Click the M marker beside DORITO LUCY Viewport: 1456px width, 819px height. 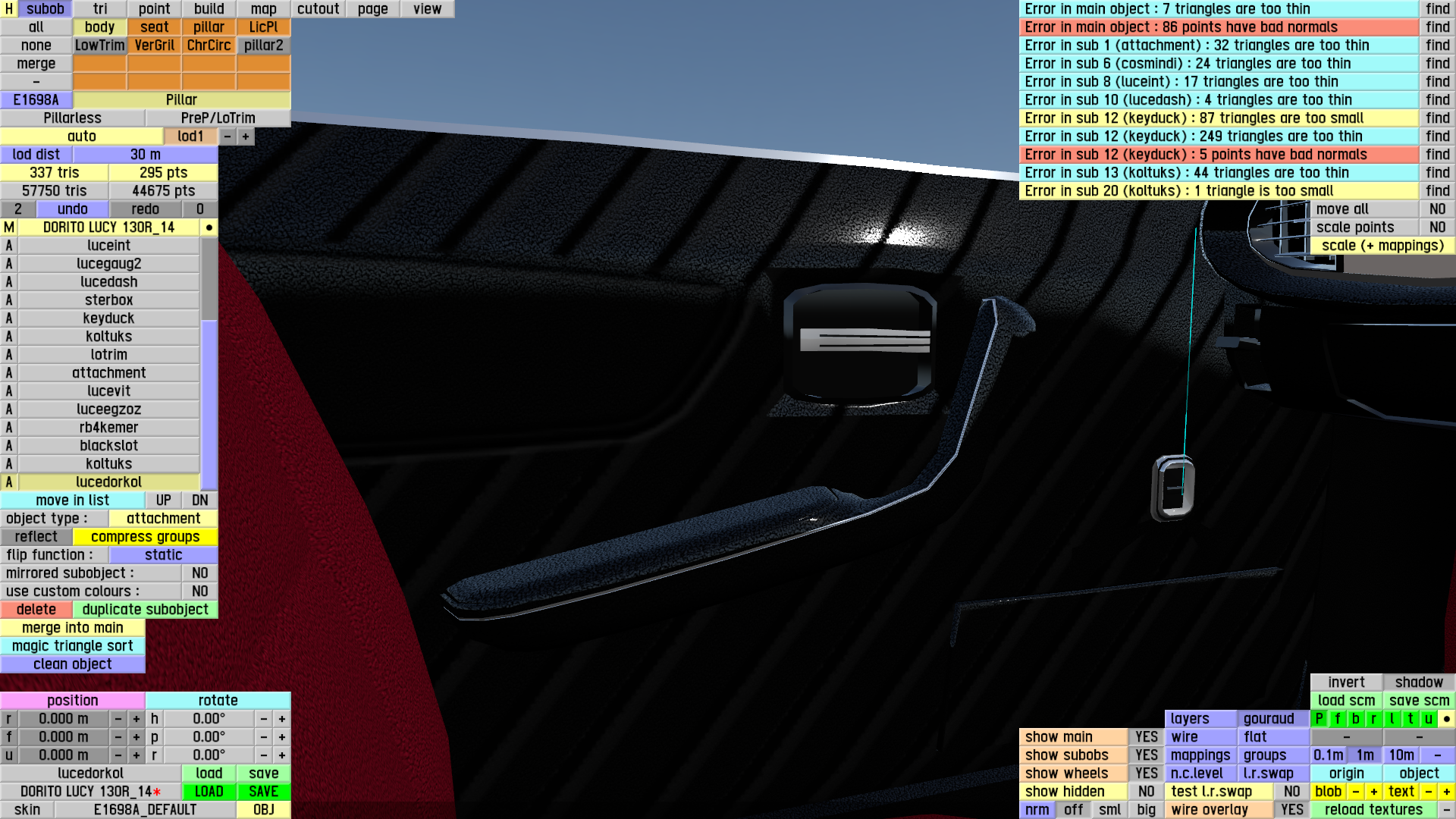pos(8,227)
